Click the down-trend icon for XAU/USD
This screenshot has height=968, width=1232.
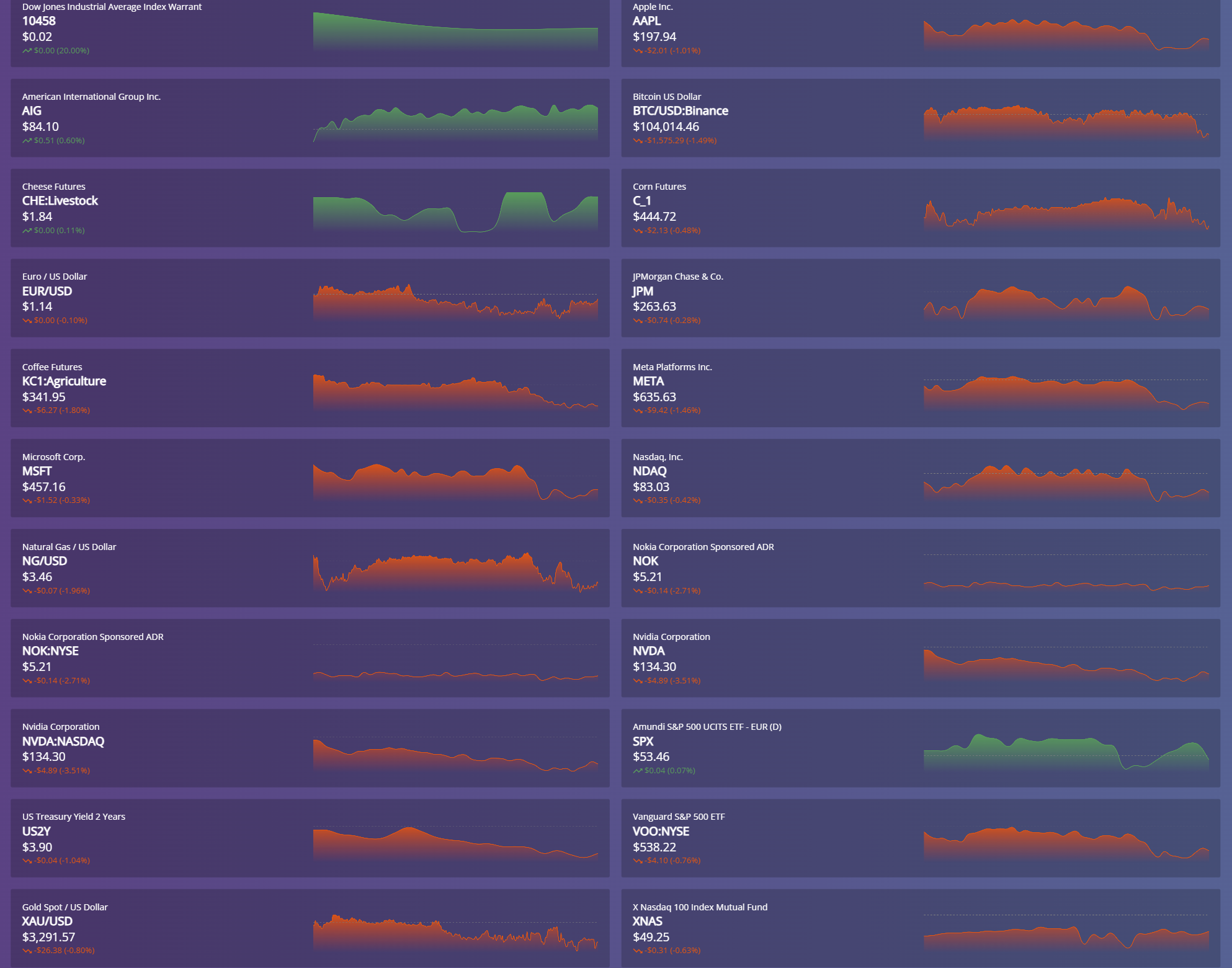click(27, 951)
